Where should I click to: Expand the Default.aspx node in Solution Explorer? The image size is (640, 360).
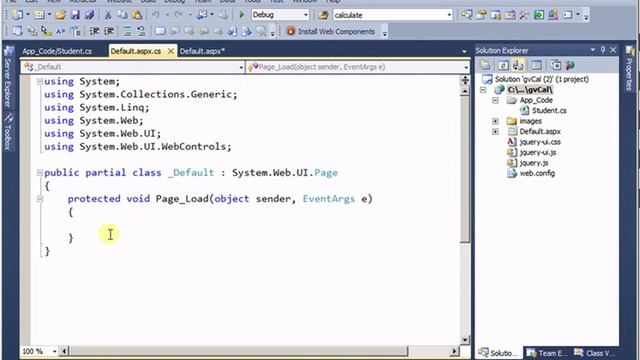point(495,131)
